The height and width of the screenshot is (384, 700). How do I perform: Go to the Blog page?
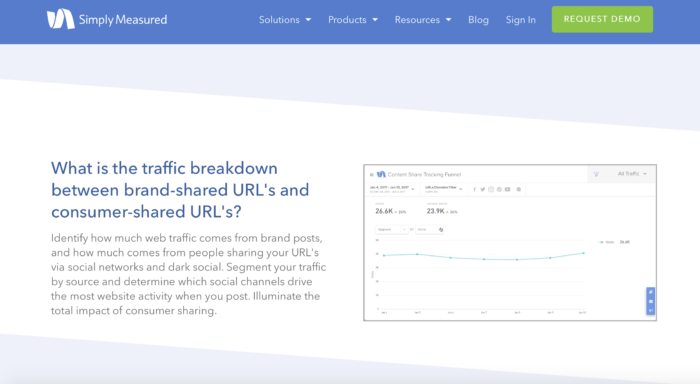[478, 20]
